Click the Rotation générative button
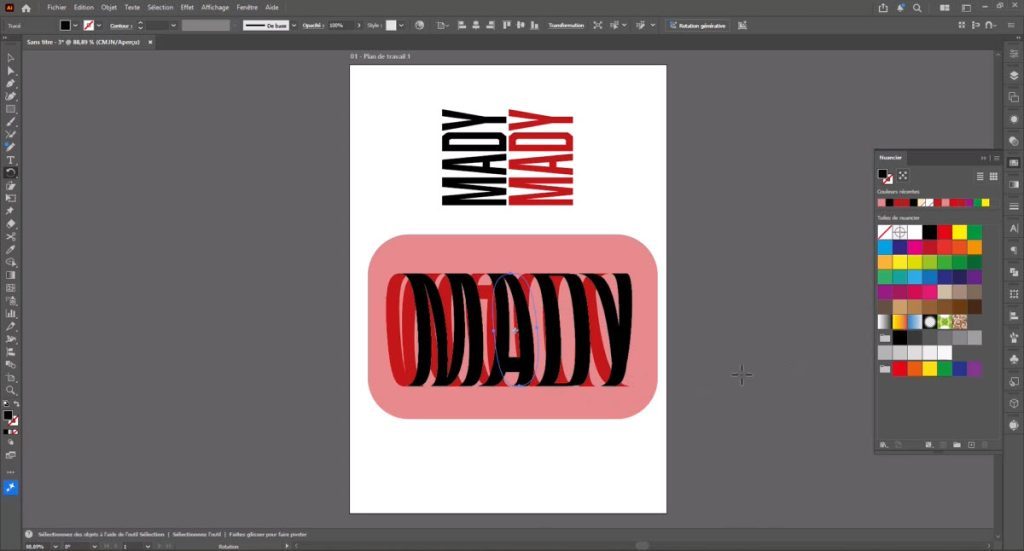The width and height of the screenshot is (1024, 551). (698, 25)
